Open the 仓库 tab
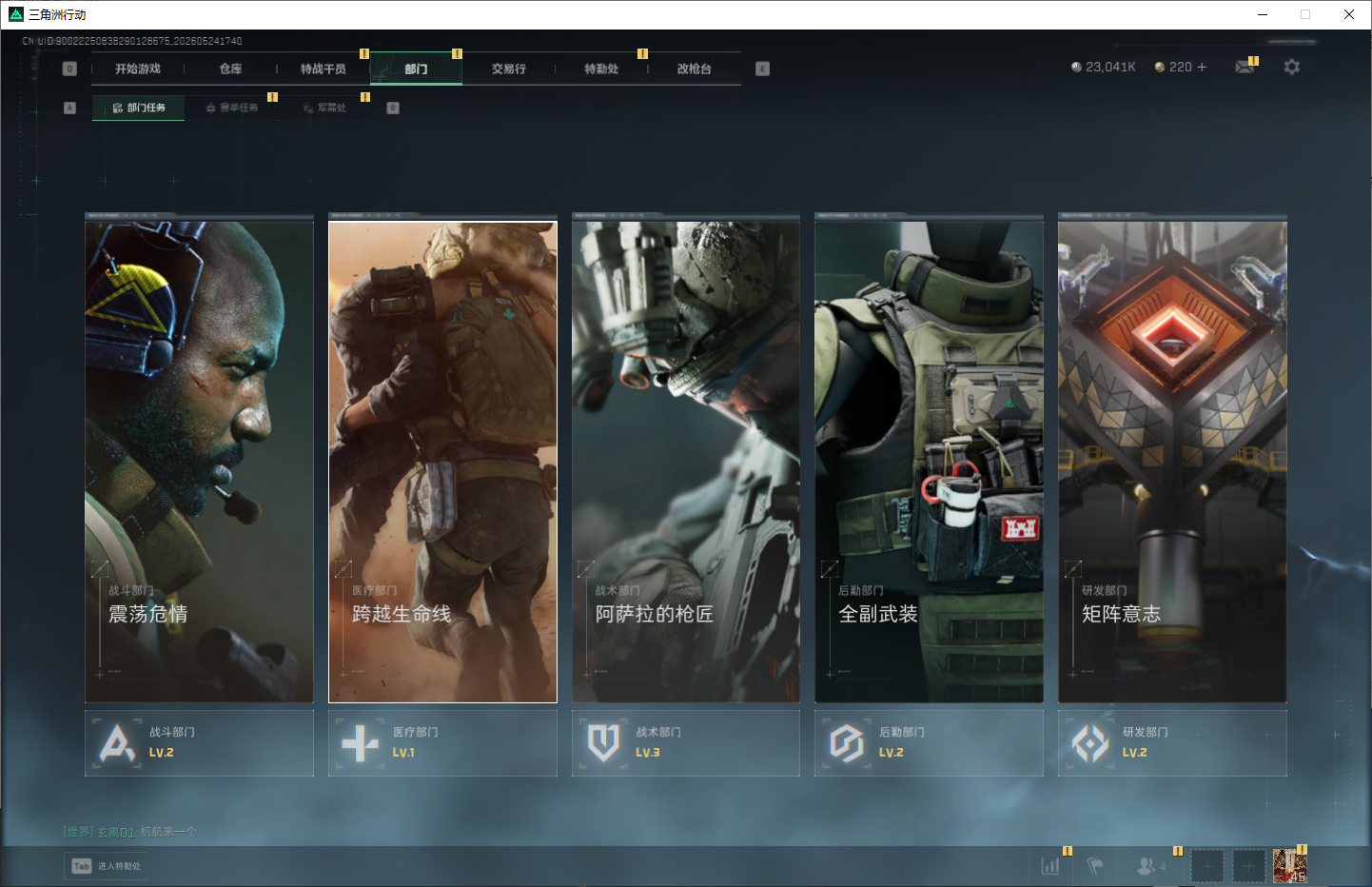 click(230, 69)
